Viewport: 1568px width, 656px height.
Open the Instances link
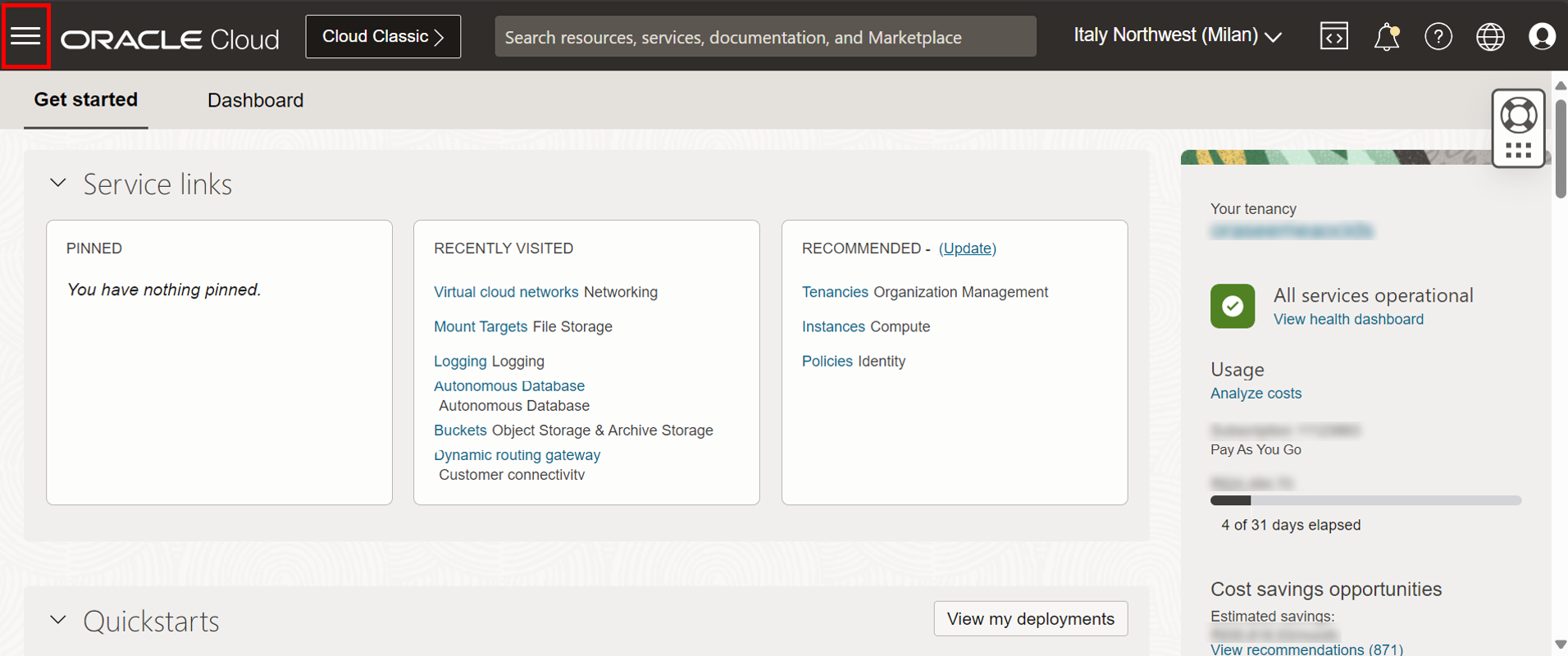pyautogui.click(x=833, y=326)
